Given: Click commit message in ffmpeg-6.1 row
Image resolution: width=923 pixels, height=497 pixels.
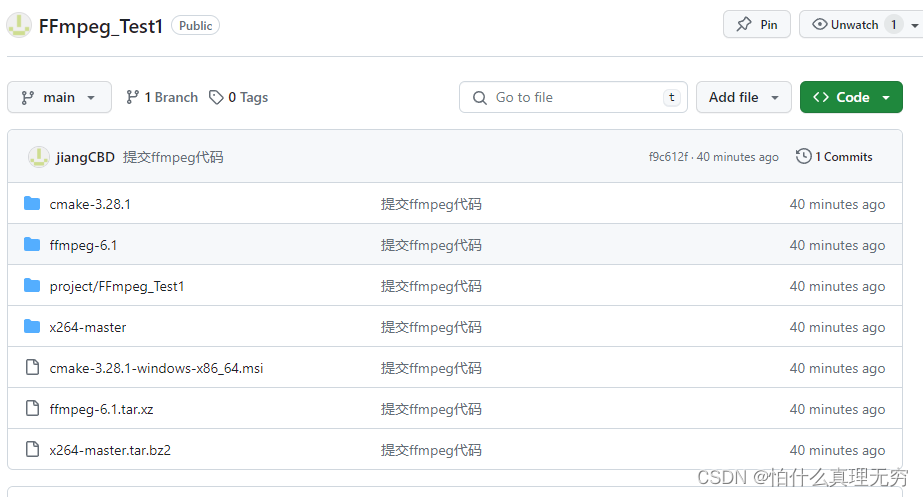Looking at the screenshot, I should click(431, 245).
